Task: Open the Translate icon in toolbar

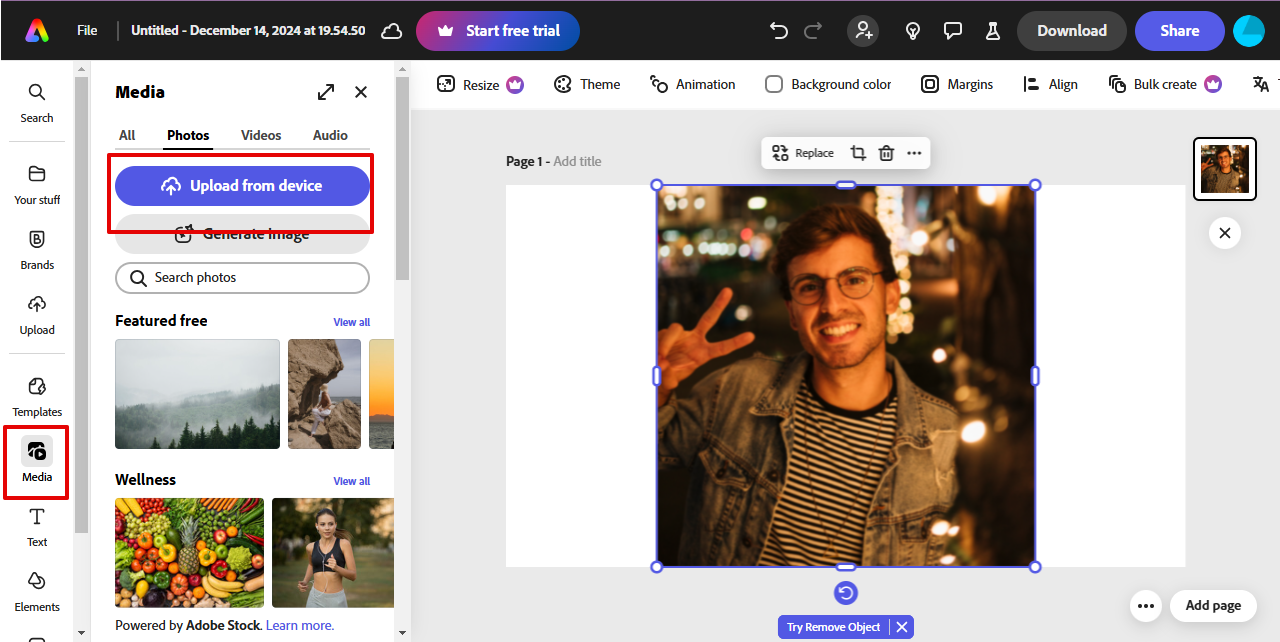Action: click(1261, 85)
